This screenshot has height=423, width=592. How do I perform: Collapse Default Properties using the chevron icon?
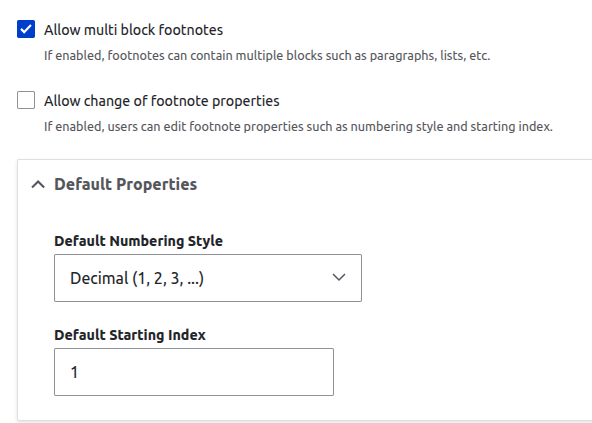click(x=38, y=185)
